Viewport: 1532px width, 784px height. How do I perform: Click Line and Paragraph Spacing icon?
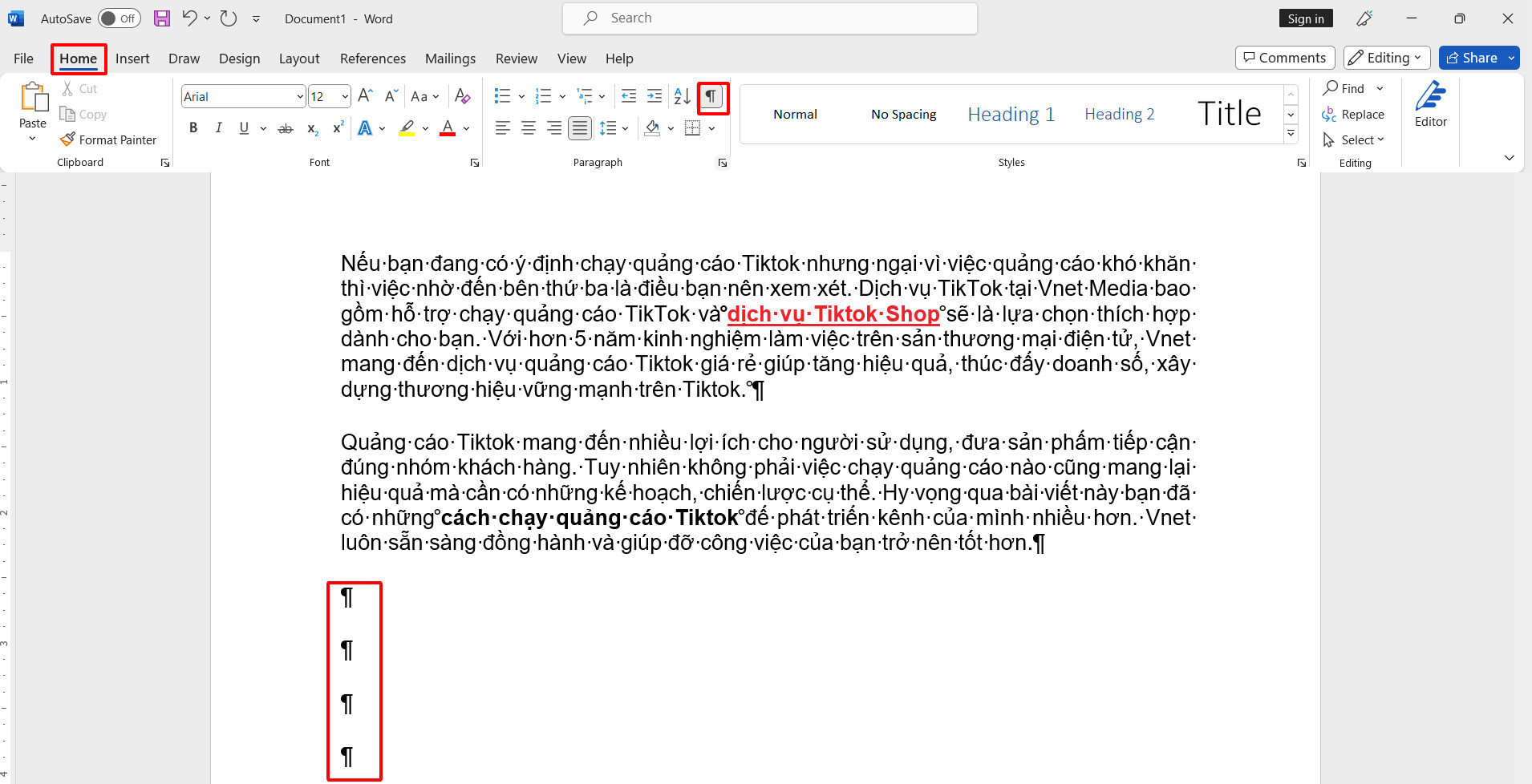pos(608,128)
